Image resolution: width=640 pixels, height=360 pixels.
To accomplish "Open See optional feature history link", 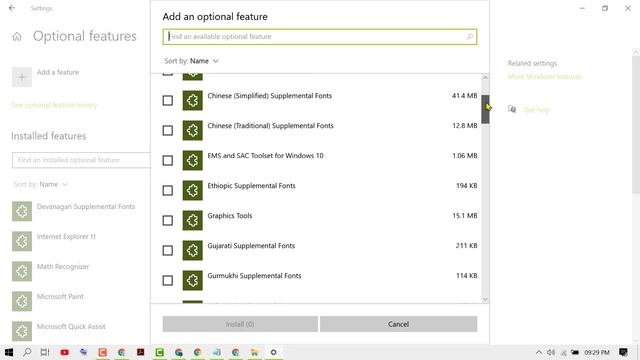I will click(54, 105).
